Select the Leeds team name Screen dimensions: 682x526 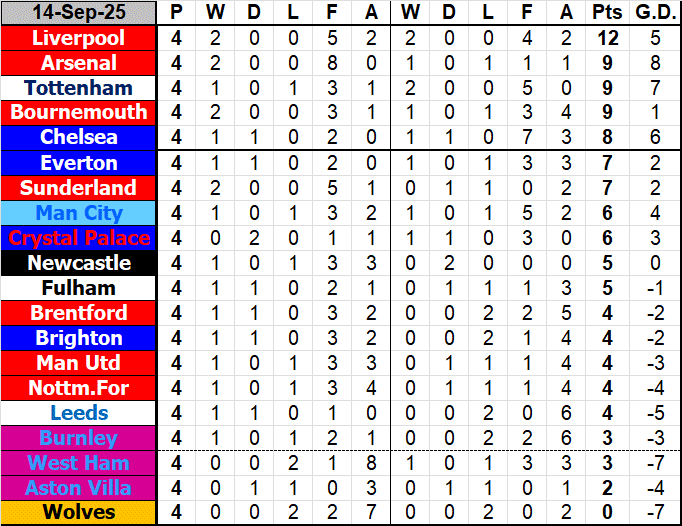pos(79,413)
